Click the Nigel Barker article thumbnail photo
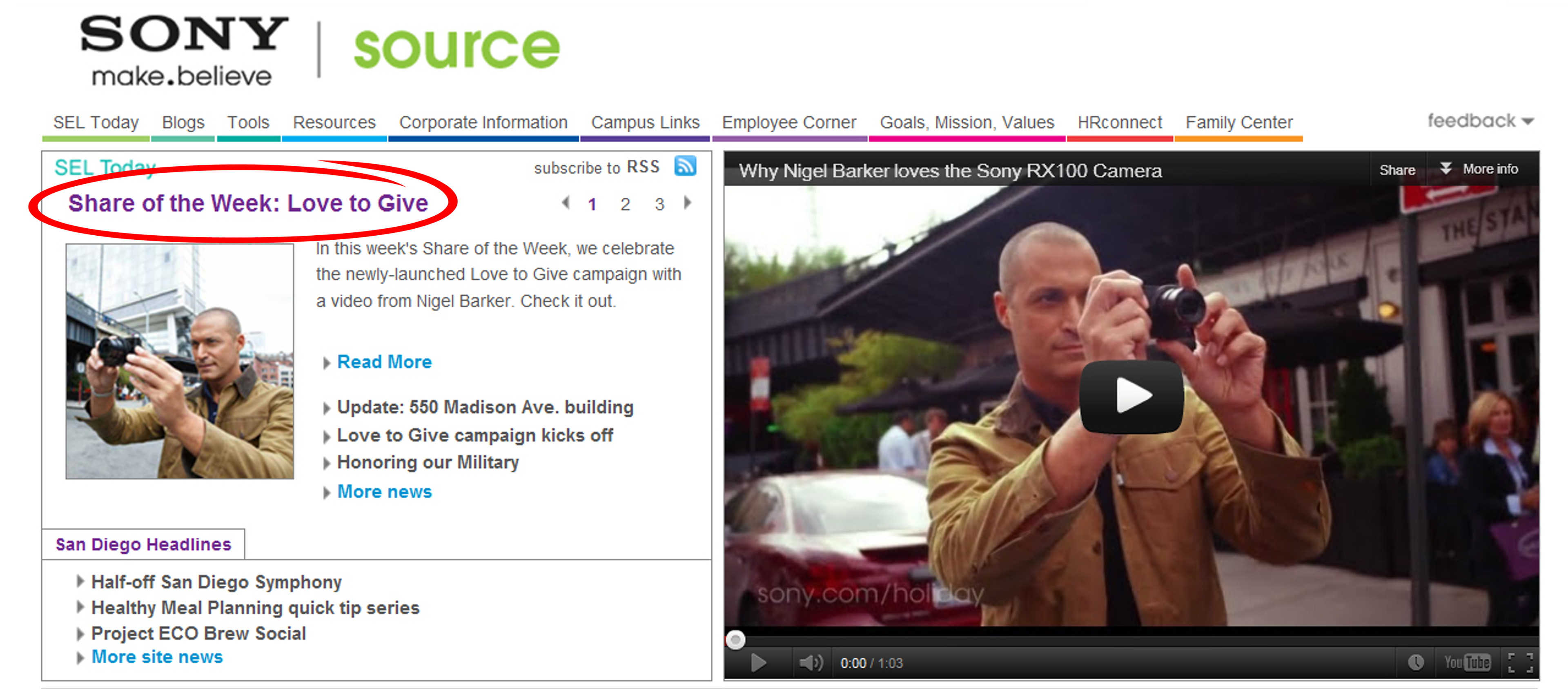 point(180,361)
